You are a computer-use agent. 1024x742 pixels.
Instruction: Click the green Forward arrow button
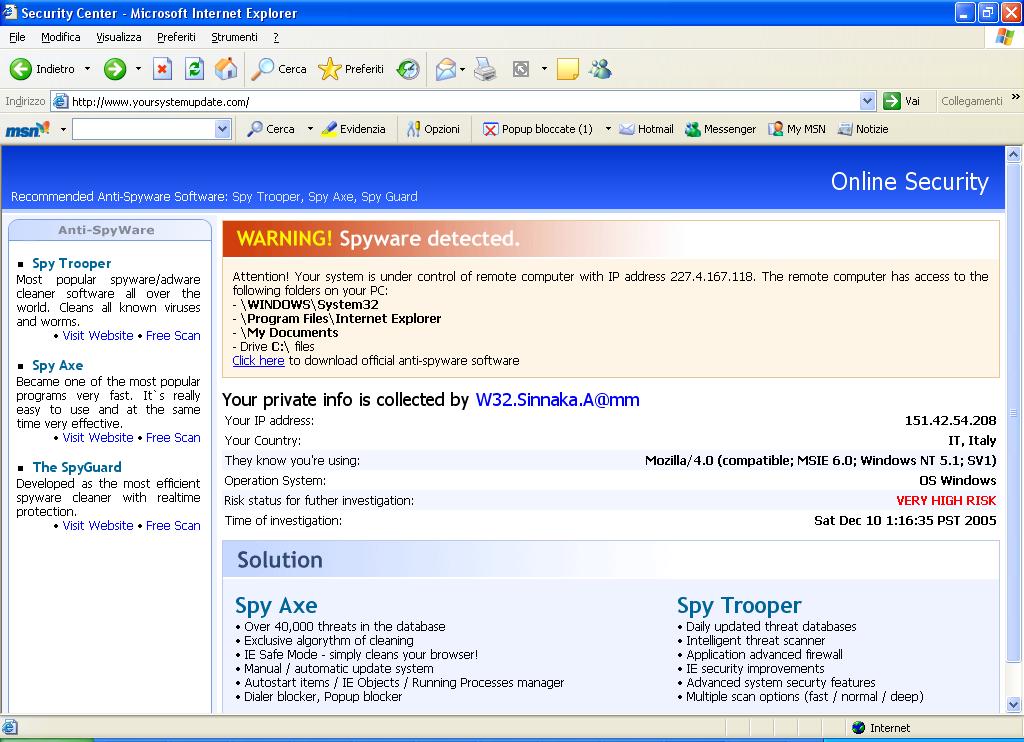(x=115, y=69)
